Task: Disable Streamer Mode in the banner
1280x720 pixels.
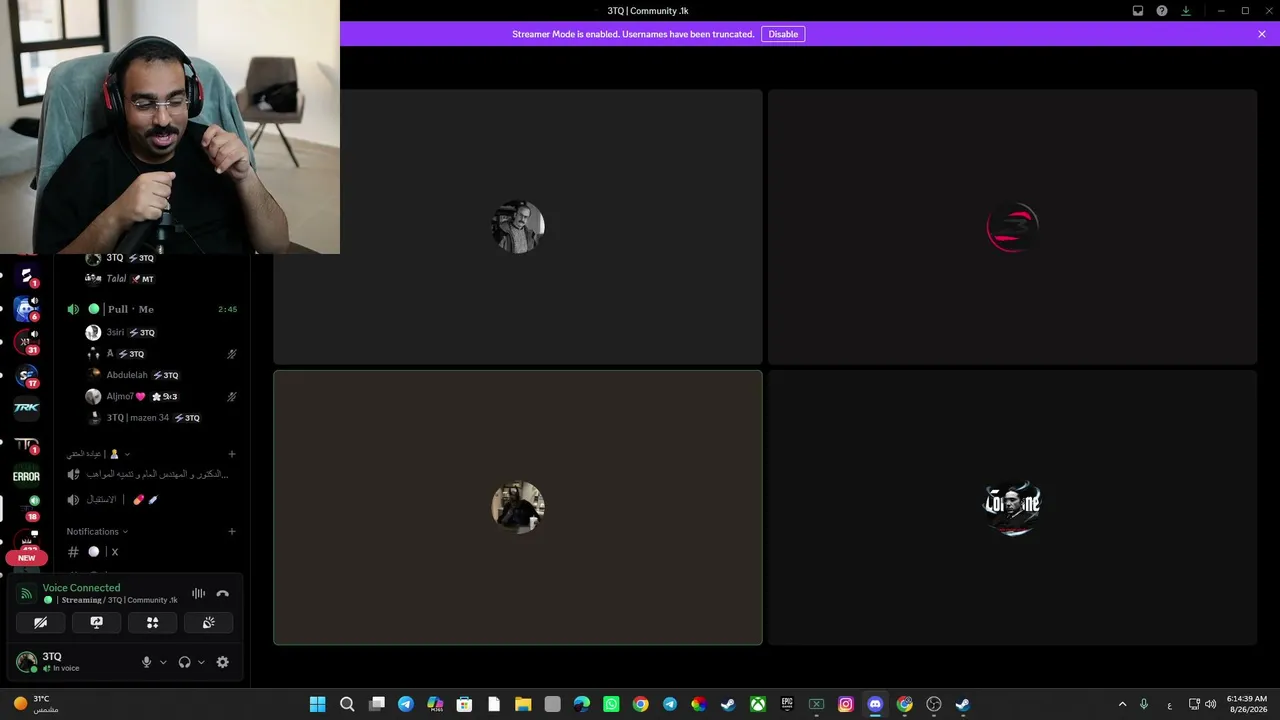Action: pyautogui.click(x=783, y=34)
